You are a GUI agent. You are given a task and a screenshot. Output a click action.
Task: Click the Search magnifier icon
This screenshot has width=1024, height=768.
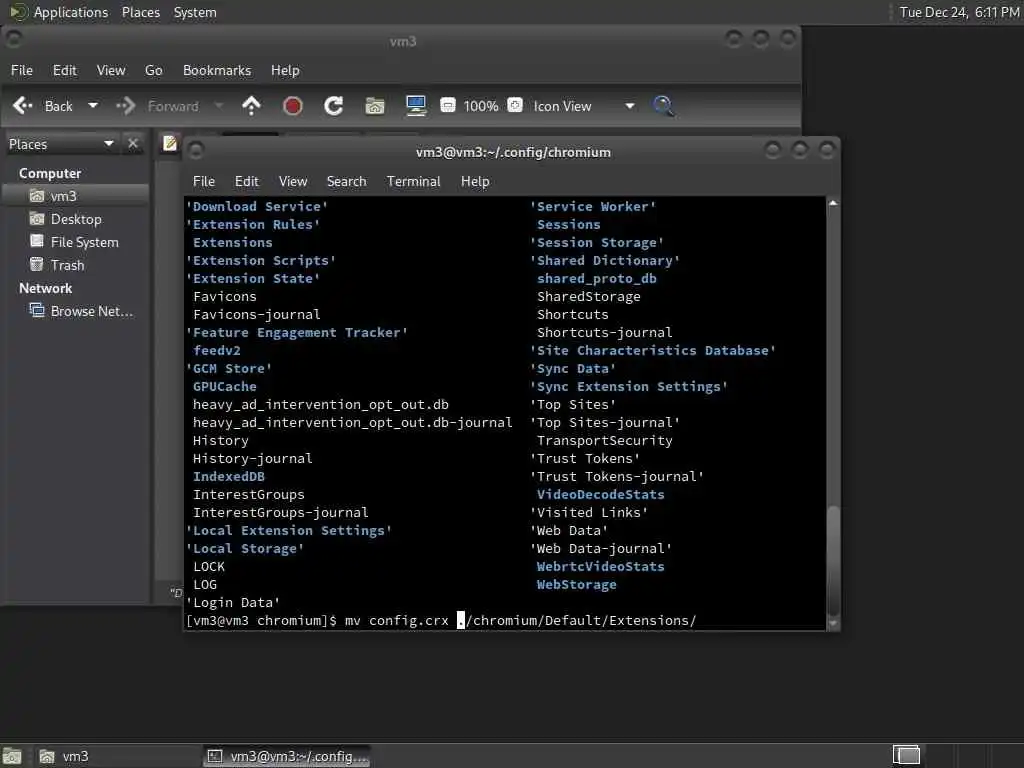coord(664,106)
